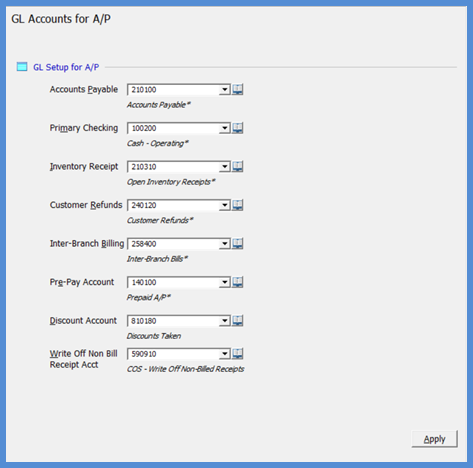The image size is (473, 468).
Task: Expand the Accounts Payable dropdown arrow
Action: coord(225,90)
